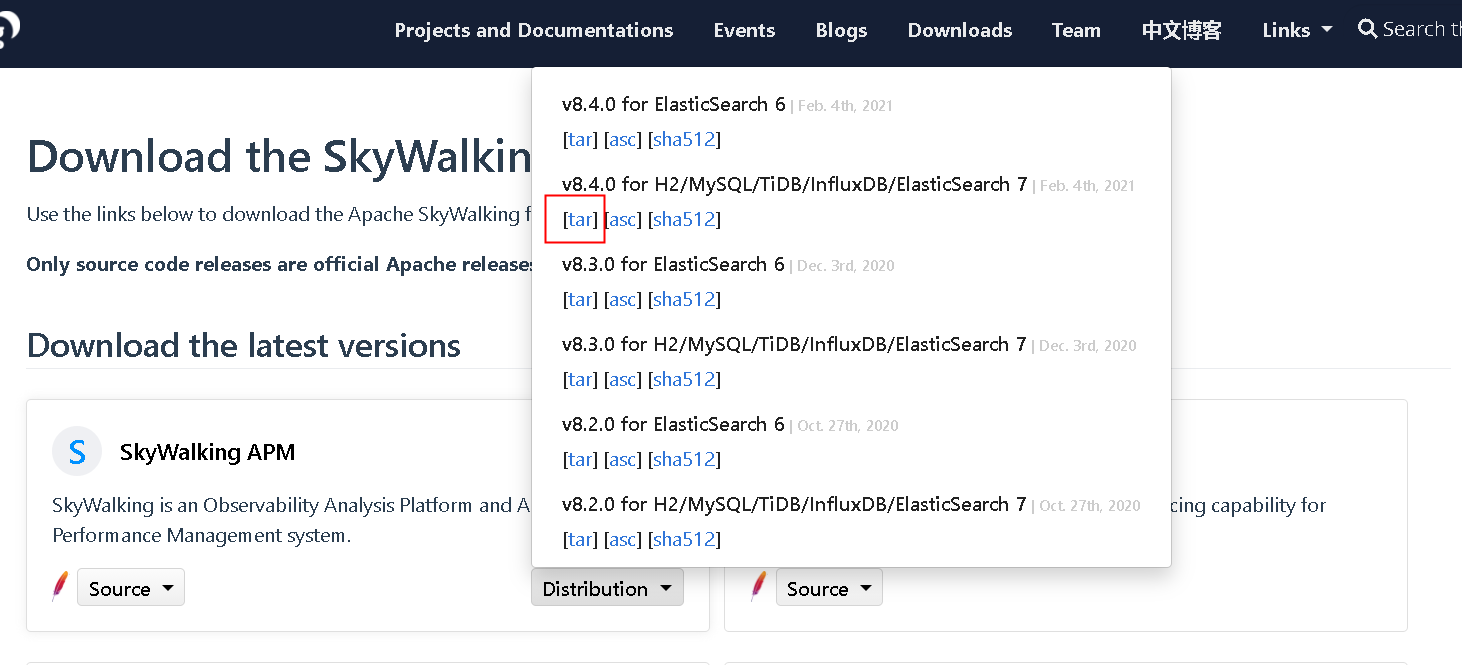Click the Apache feather icon beside right Source
1462x665 pixels.
coord(759,587)
